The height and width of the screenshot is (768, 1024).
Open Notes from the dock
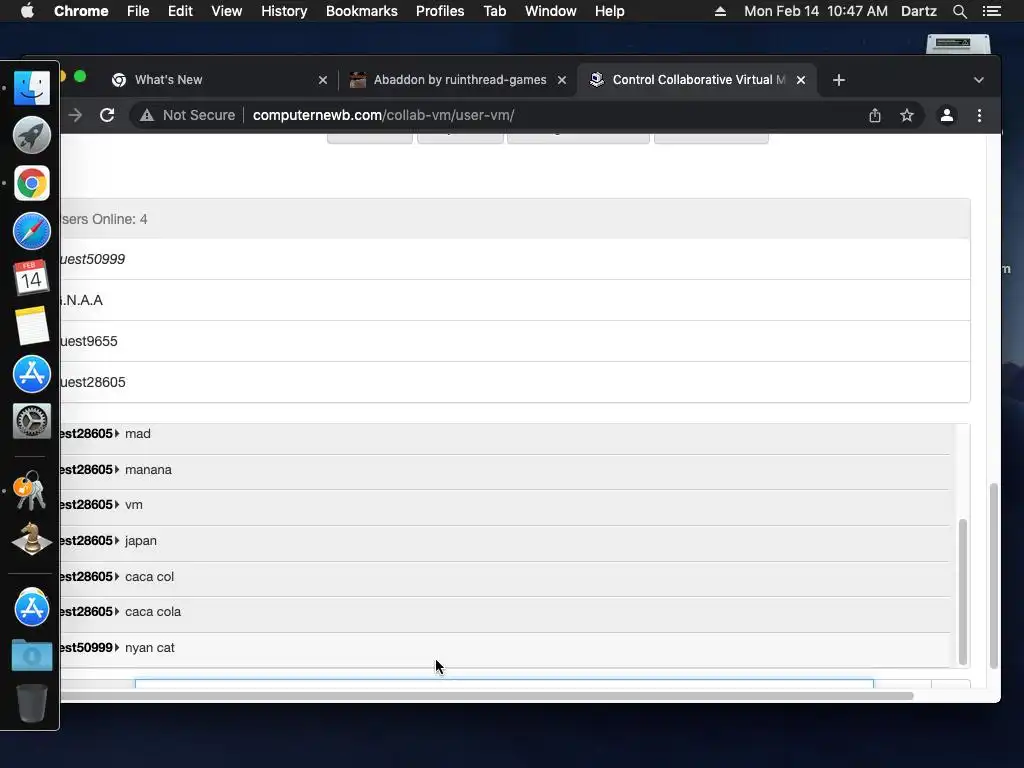click(x=31, y=325)
